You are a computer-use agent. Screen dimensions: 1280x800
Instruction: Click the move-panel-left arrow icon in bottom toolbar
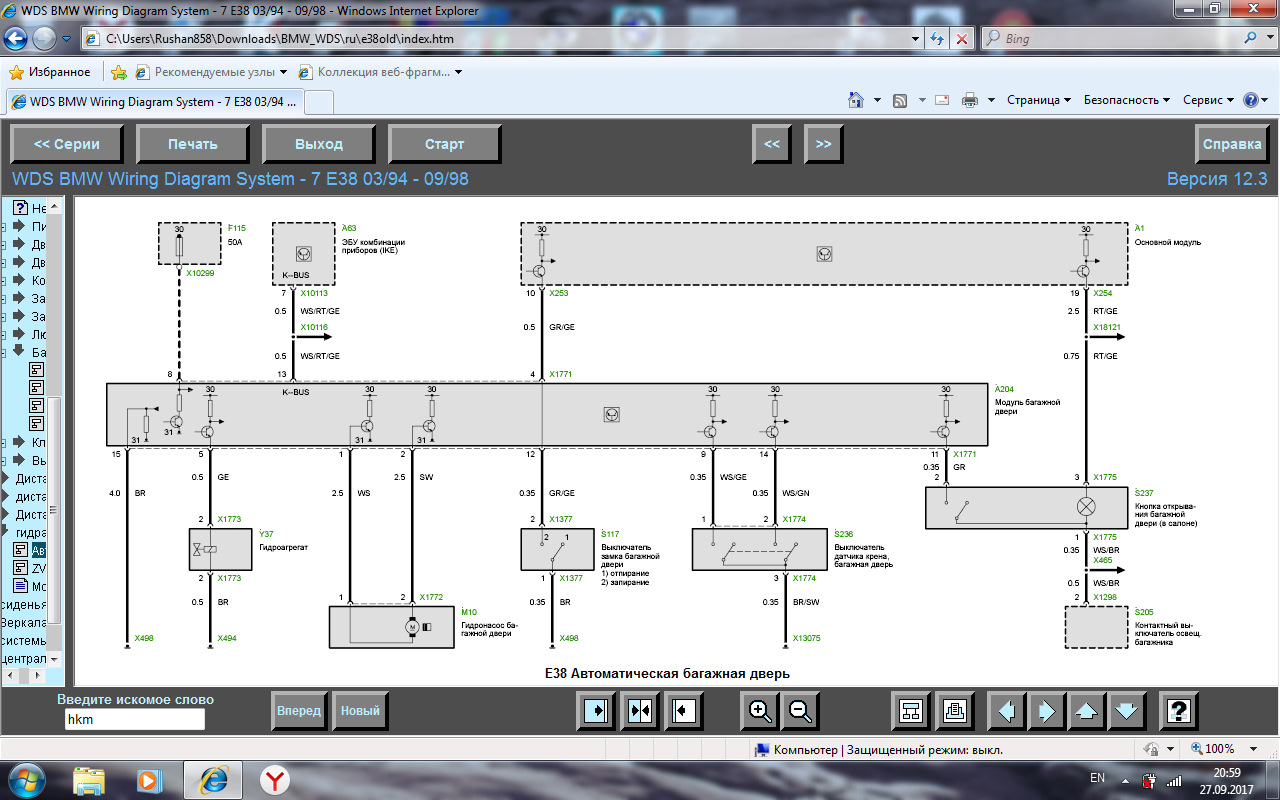685,711
